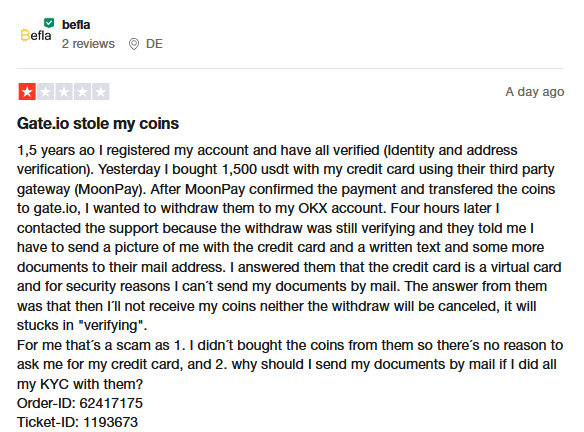Image resolution: width=584 pixels, height=432 pixels.
Task: Click the second grey rating star
Action: tap(45, 92)
